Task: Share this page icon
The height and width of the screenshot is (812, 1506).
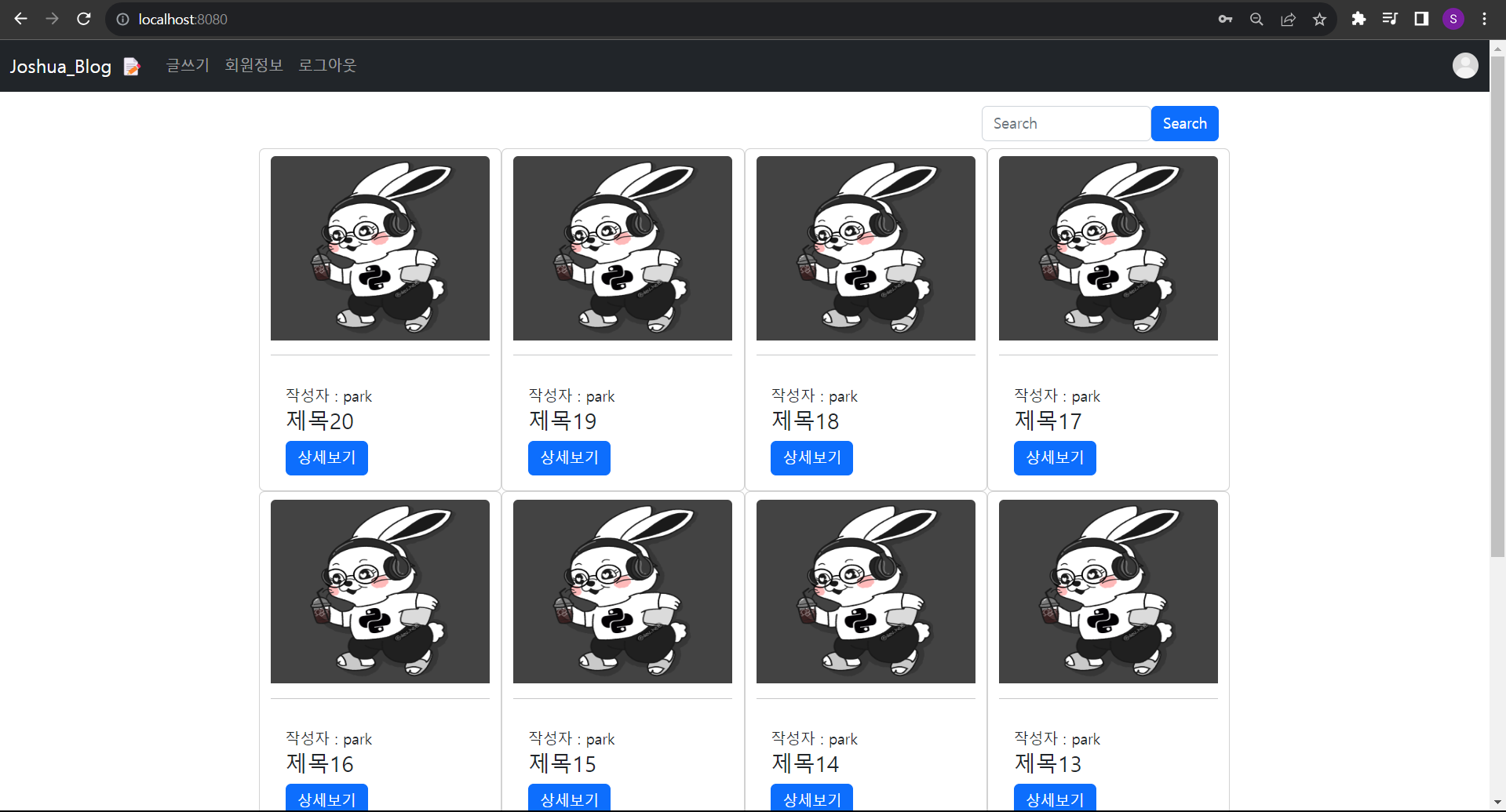Action: pos(1288,20)
